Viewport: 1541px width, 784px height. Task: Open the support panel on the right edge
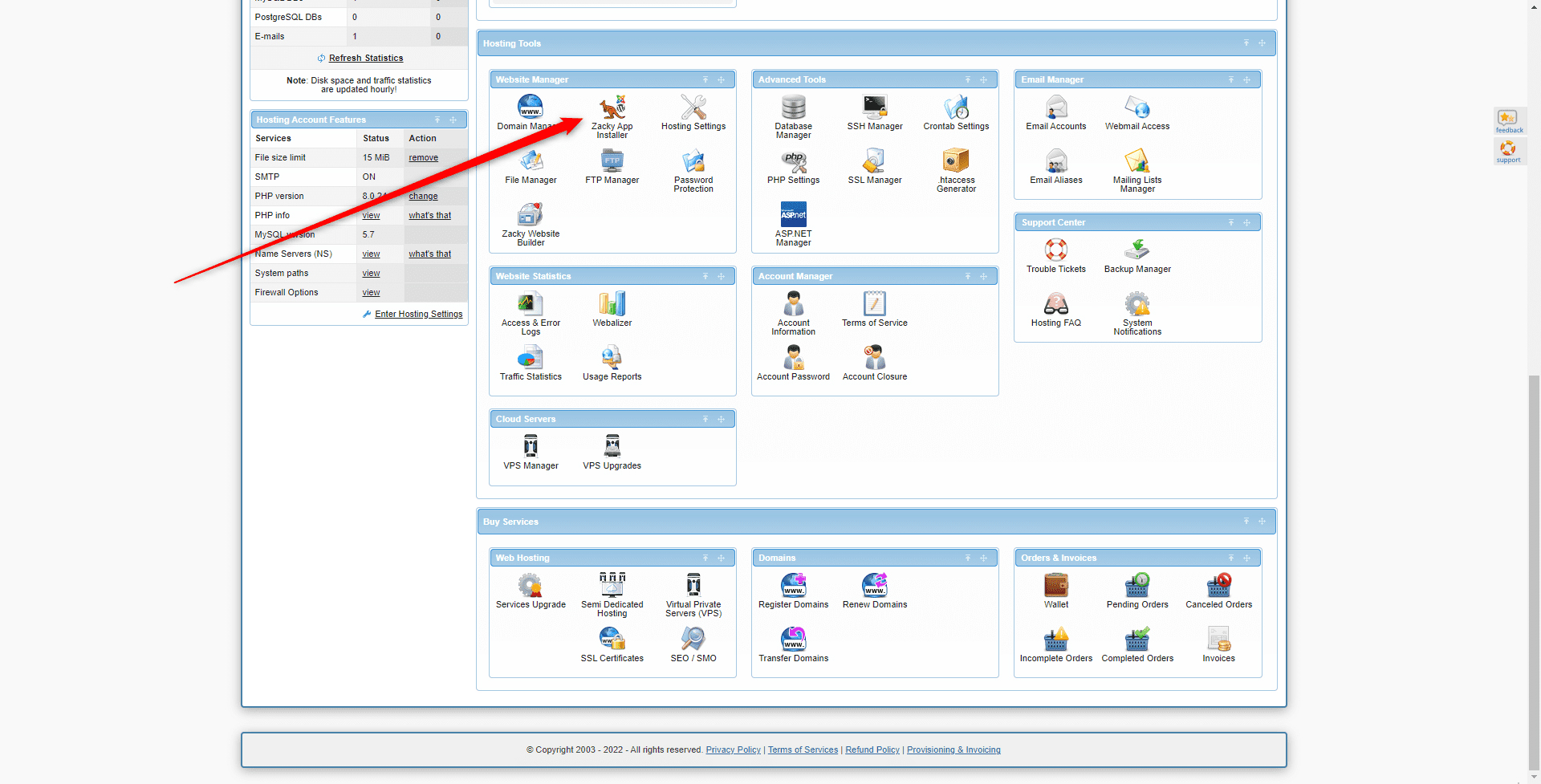click(1508, 151)
